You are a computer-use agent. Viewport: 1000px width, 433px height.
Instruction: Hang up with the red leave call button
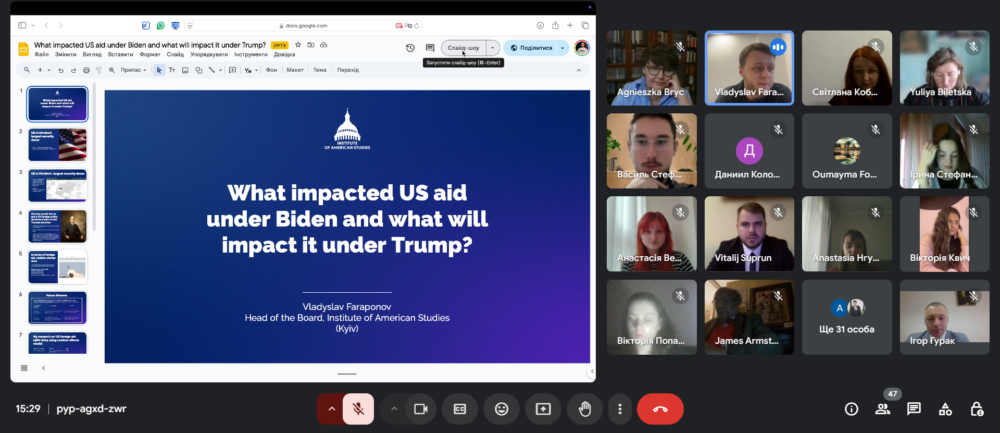point(660,408)
